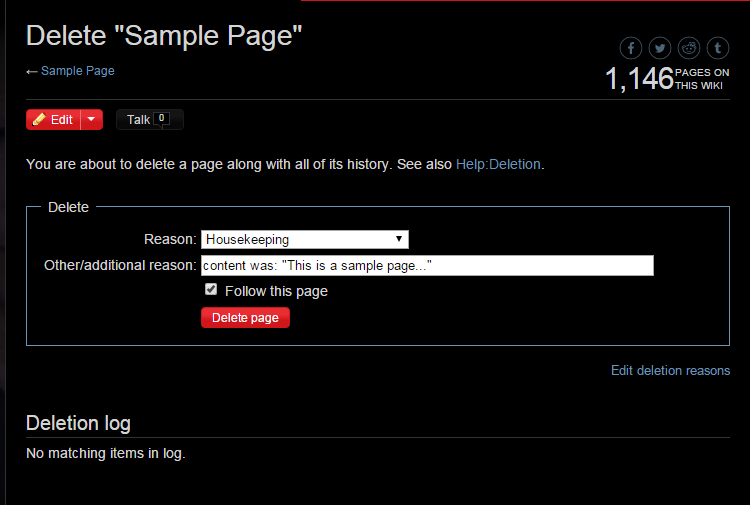
Task: Click the back arrow before Sample Page
Action: (32, 72)
